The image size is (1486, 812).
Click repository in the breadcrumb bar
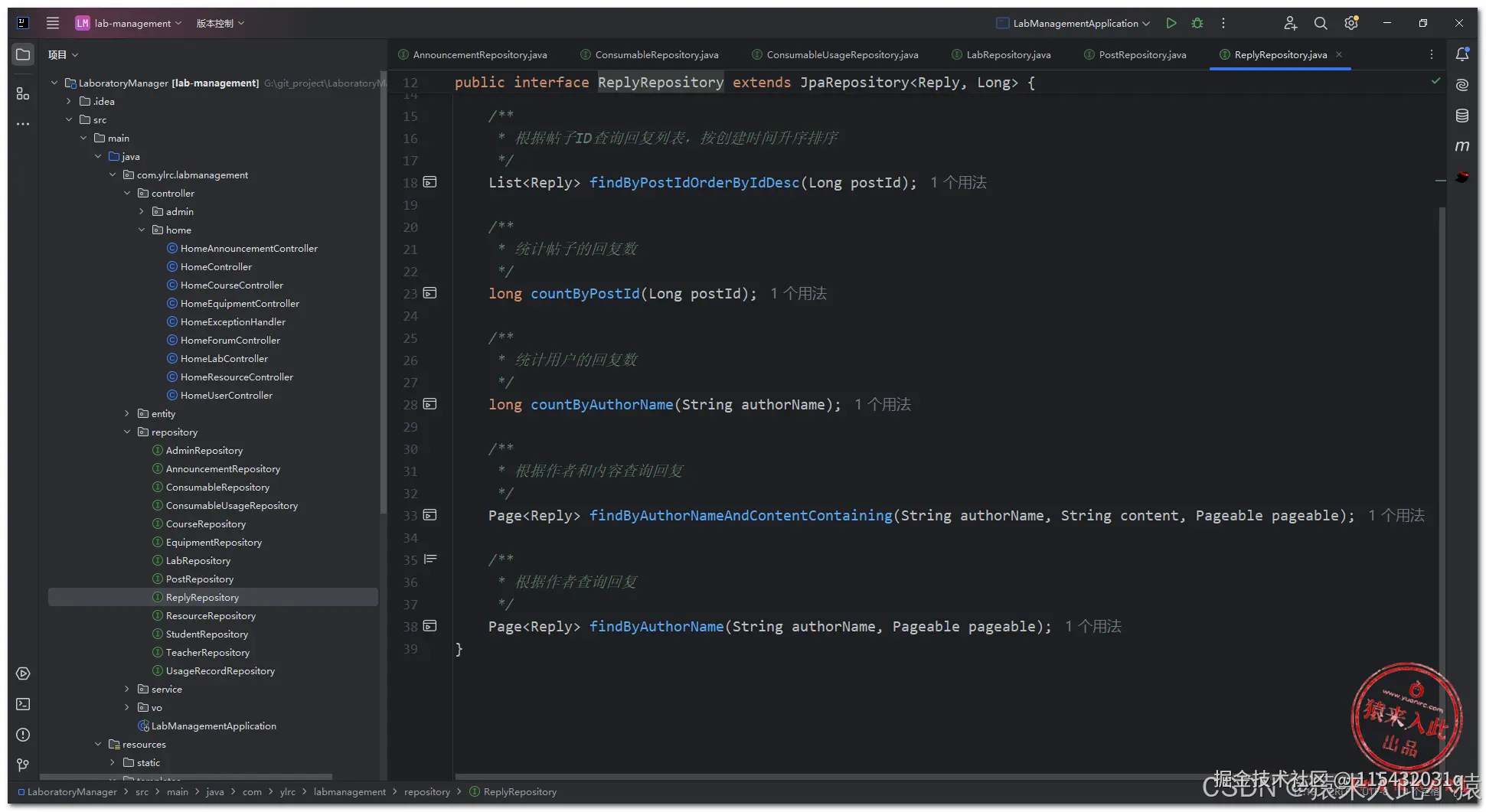click(x=427, y=792)
